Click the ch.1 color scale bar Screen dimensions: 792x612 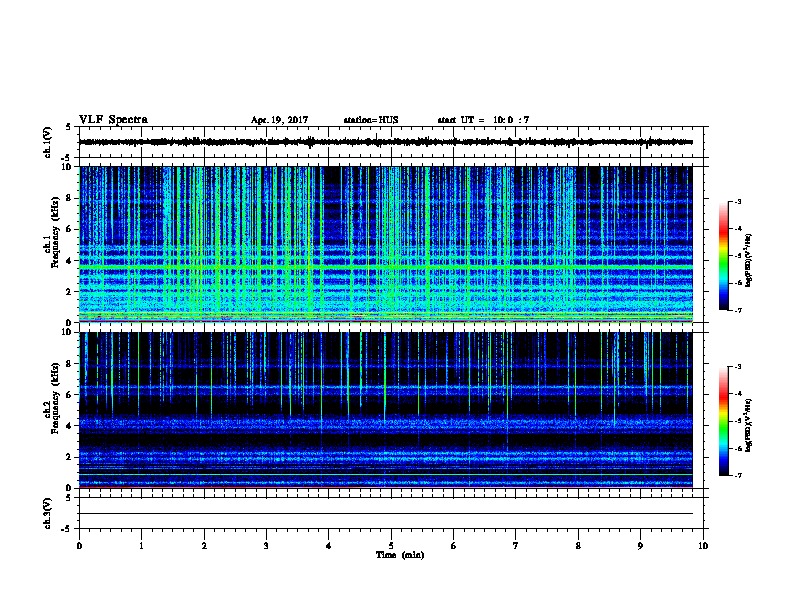point(723,256)
